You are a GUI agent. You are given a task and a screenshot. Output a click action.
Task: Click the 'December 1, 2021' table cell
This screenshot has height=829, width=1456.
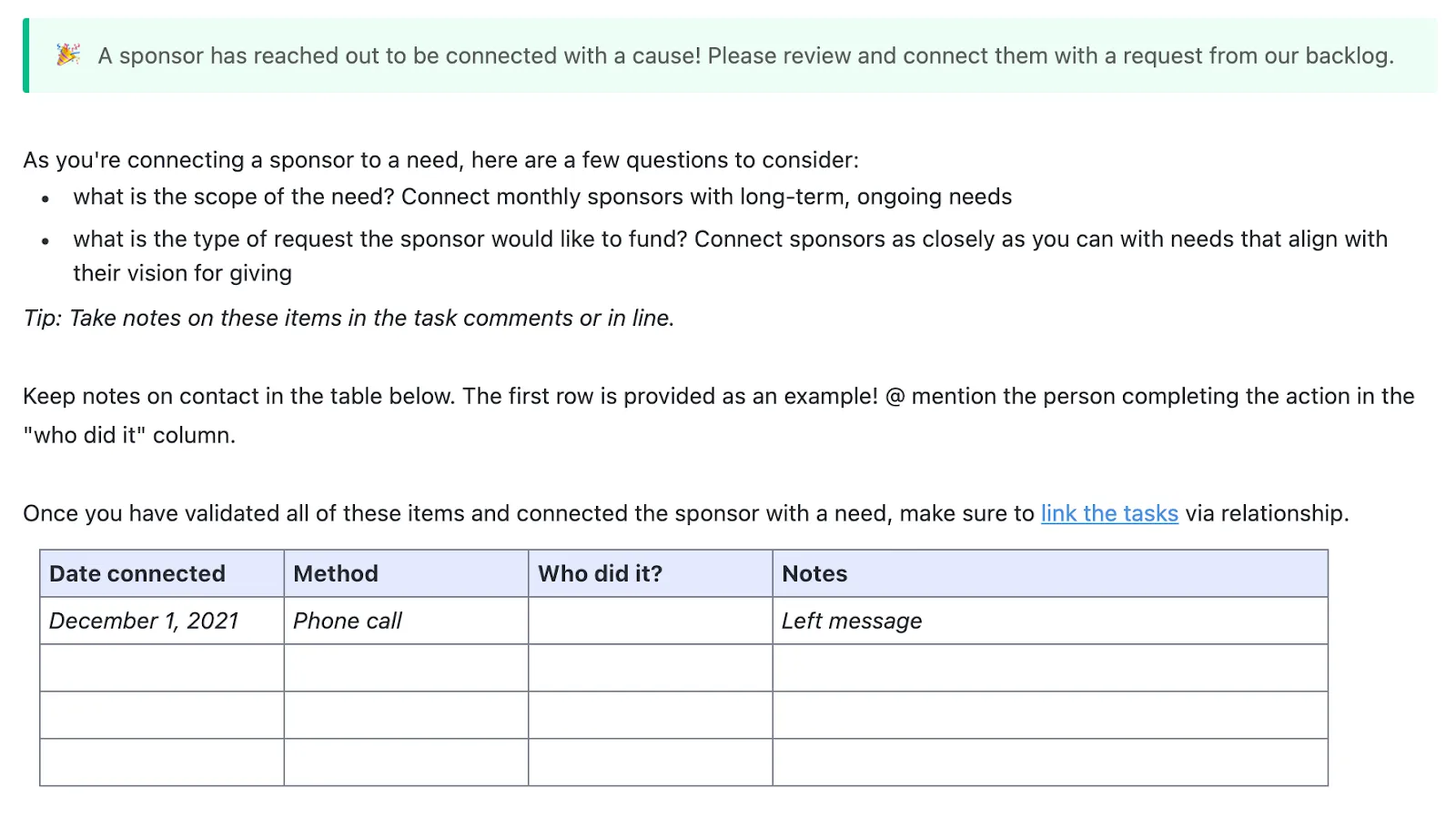162,621
